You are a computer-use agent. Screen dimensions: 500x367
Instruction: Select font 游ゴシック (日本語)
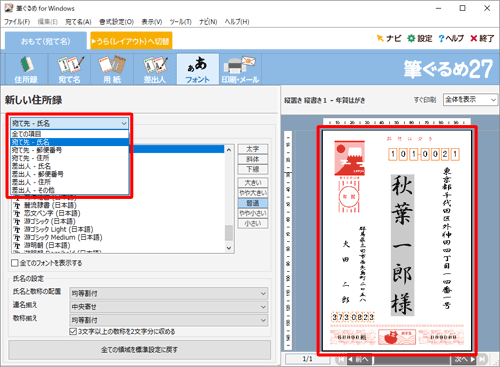coord(50,221)
